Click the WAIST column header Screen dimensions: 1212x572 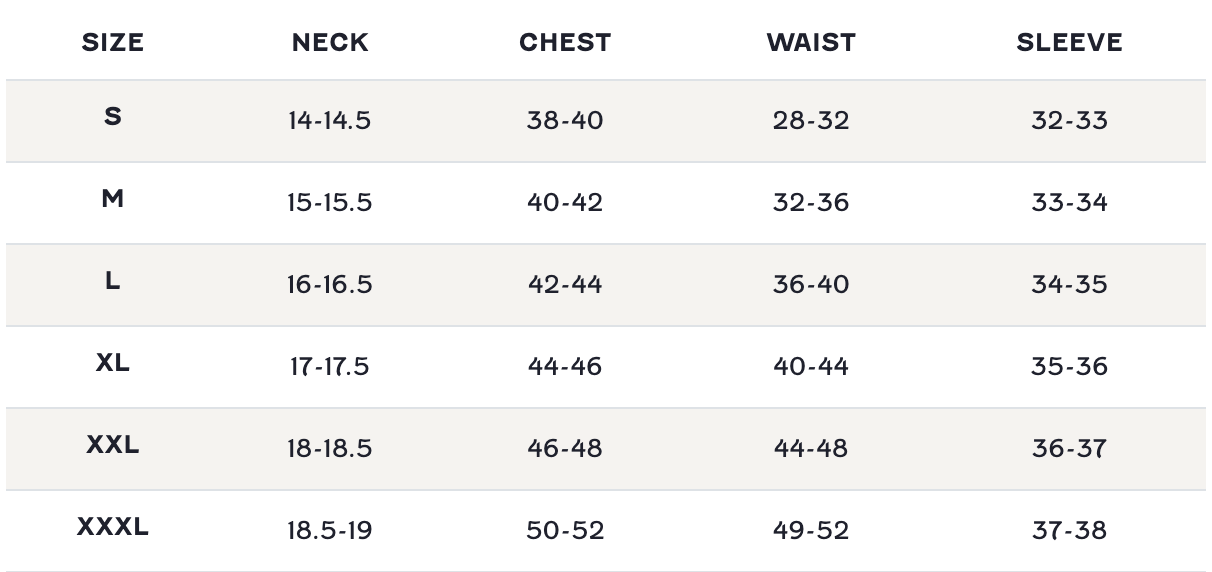pyautogui.click(x=811, y=42)
